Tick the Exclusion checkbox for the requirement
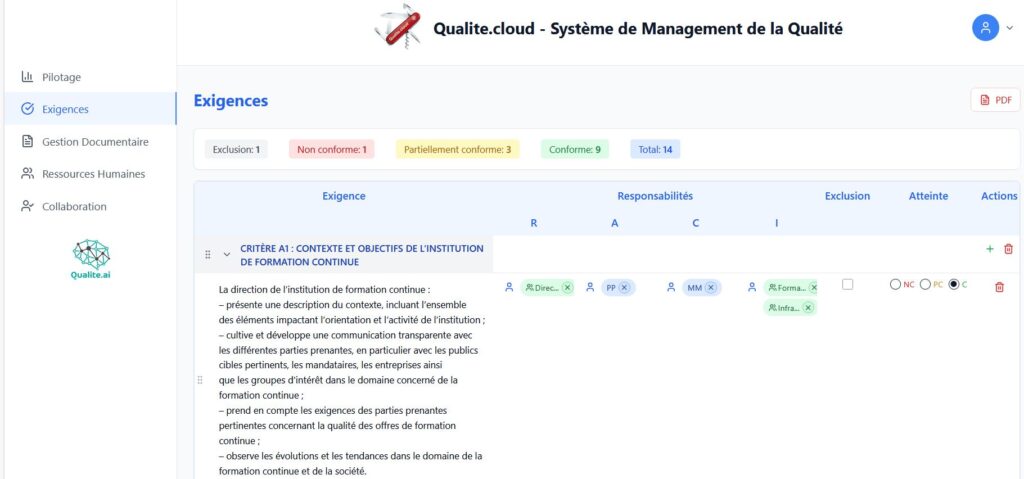This screenshot has height=479, width=1024. coord(848,285)
